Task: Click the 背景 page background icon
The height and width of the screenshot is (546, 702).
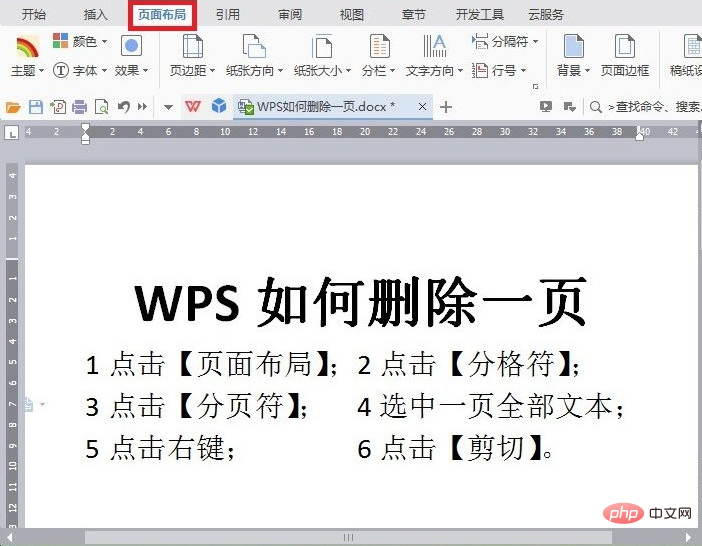Action: coord(574,46)
